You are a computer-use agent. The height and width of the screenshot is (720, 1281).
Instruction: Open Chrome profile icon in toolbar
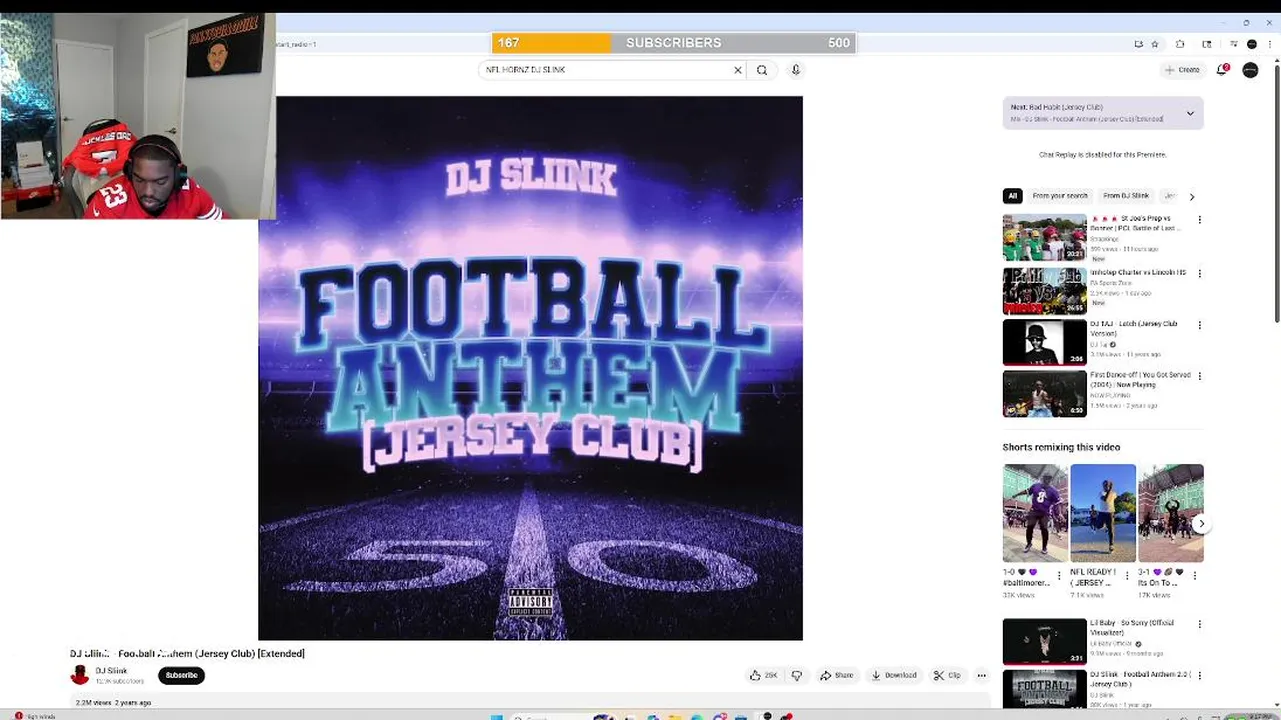pyautogui.click(x=1251, y=44)
